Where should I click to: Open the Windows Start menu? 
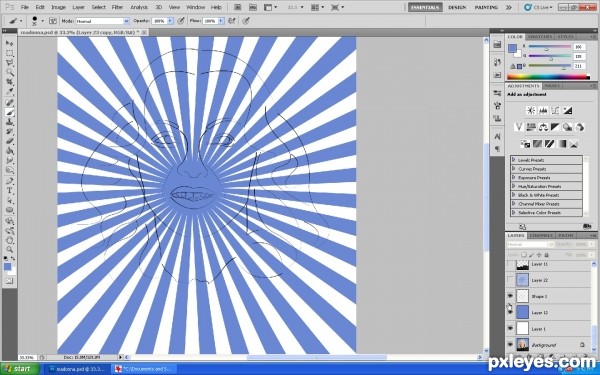[x=20, y=369]
